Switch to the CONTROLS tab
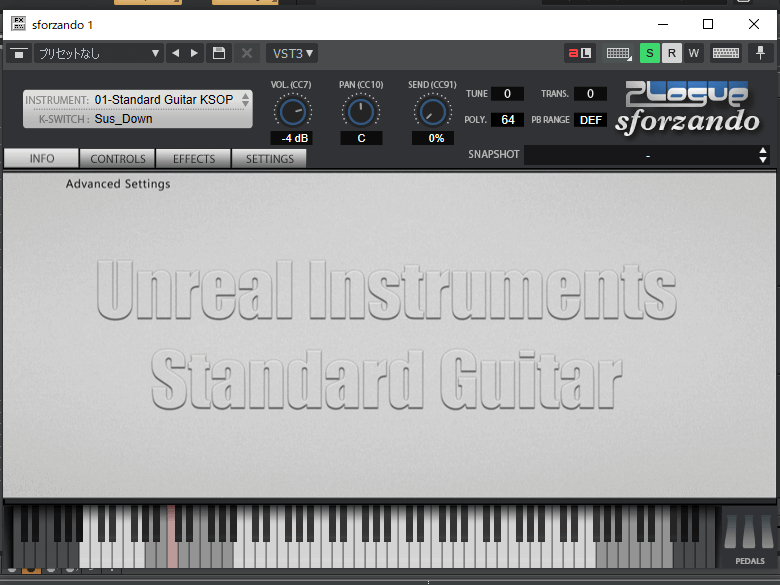Screen dimensions: 780x585 [118, 159]
